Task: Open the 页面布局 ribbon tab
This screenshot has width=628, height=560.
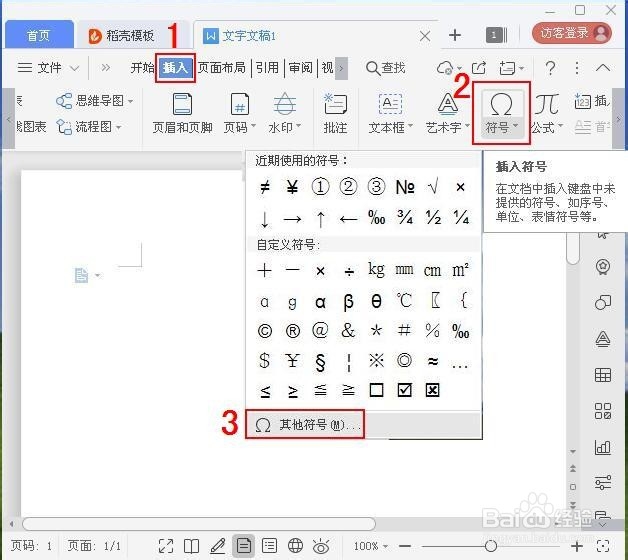Action: point(221,68)
